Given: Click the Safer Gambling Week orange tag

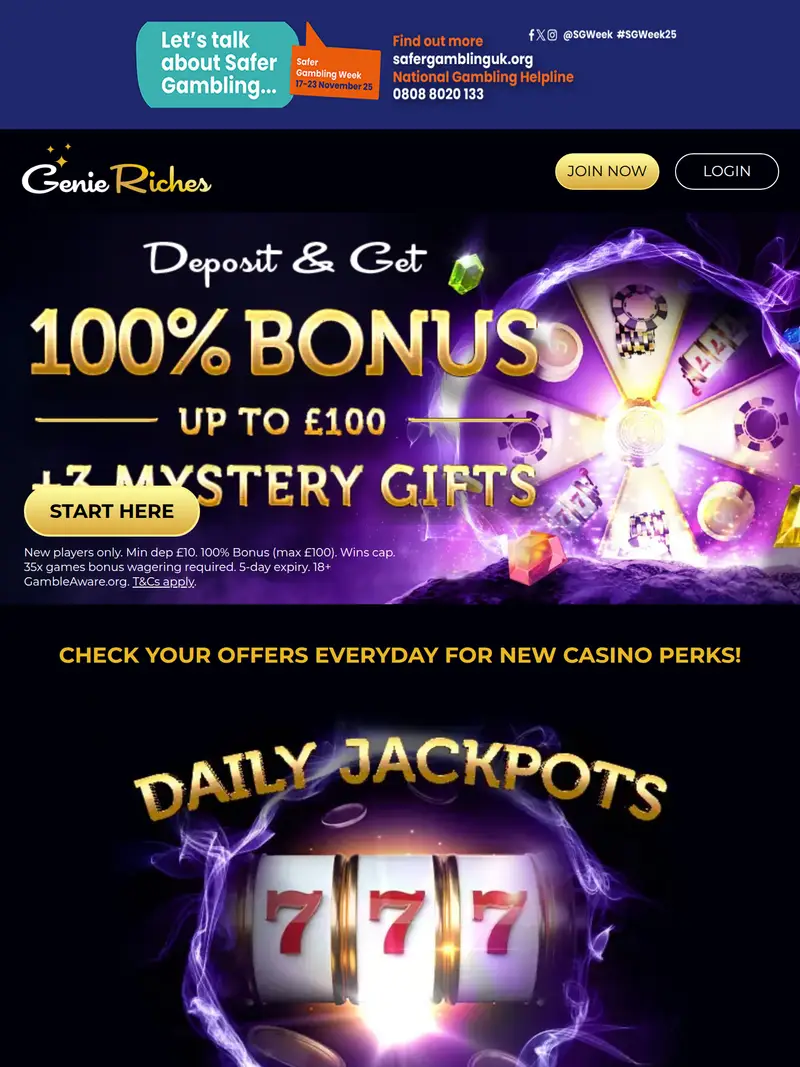Looking at the screenshot, I should point(335,71).
